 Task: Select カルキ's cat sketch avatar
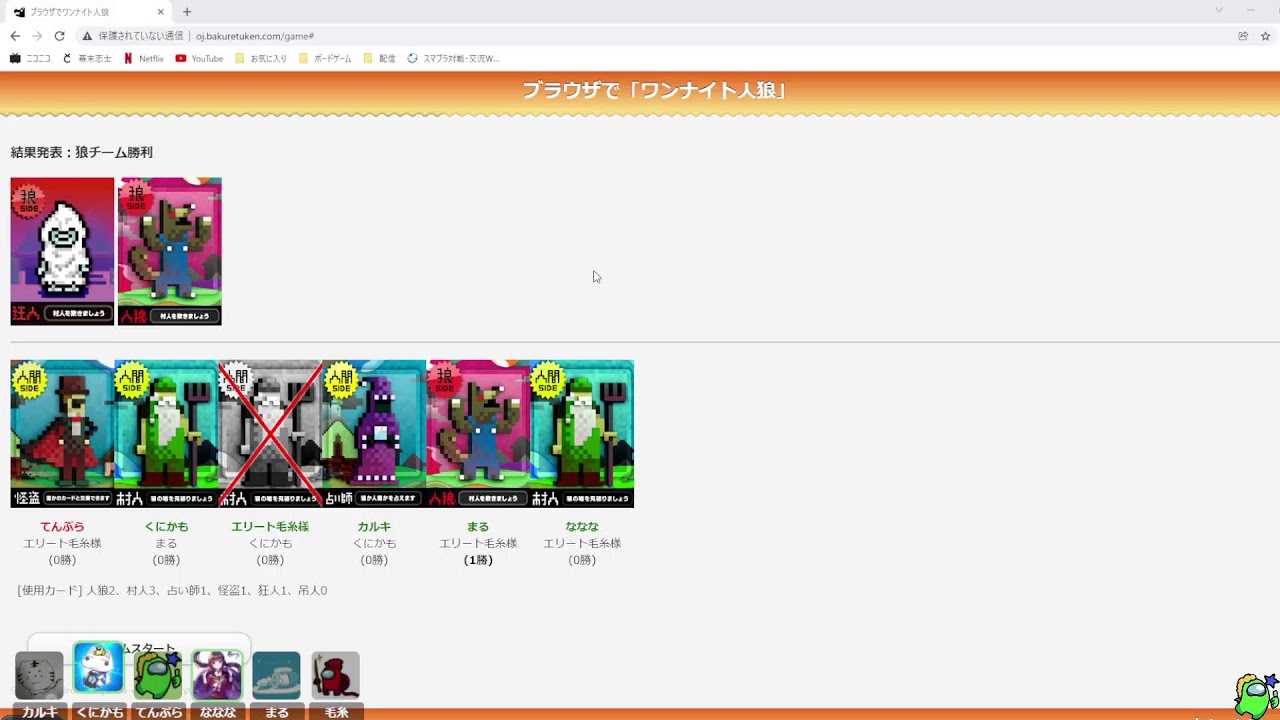[39, 676]
